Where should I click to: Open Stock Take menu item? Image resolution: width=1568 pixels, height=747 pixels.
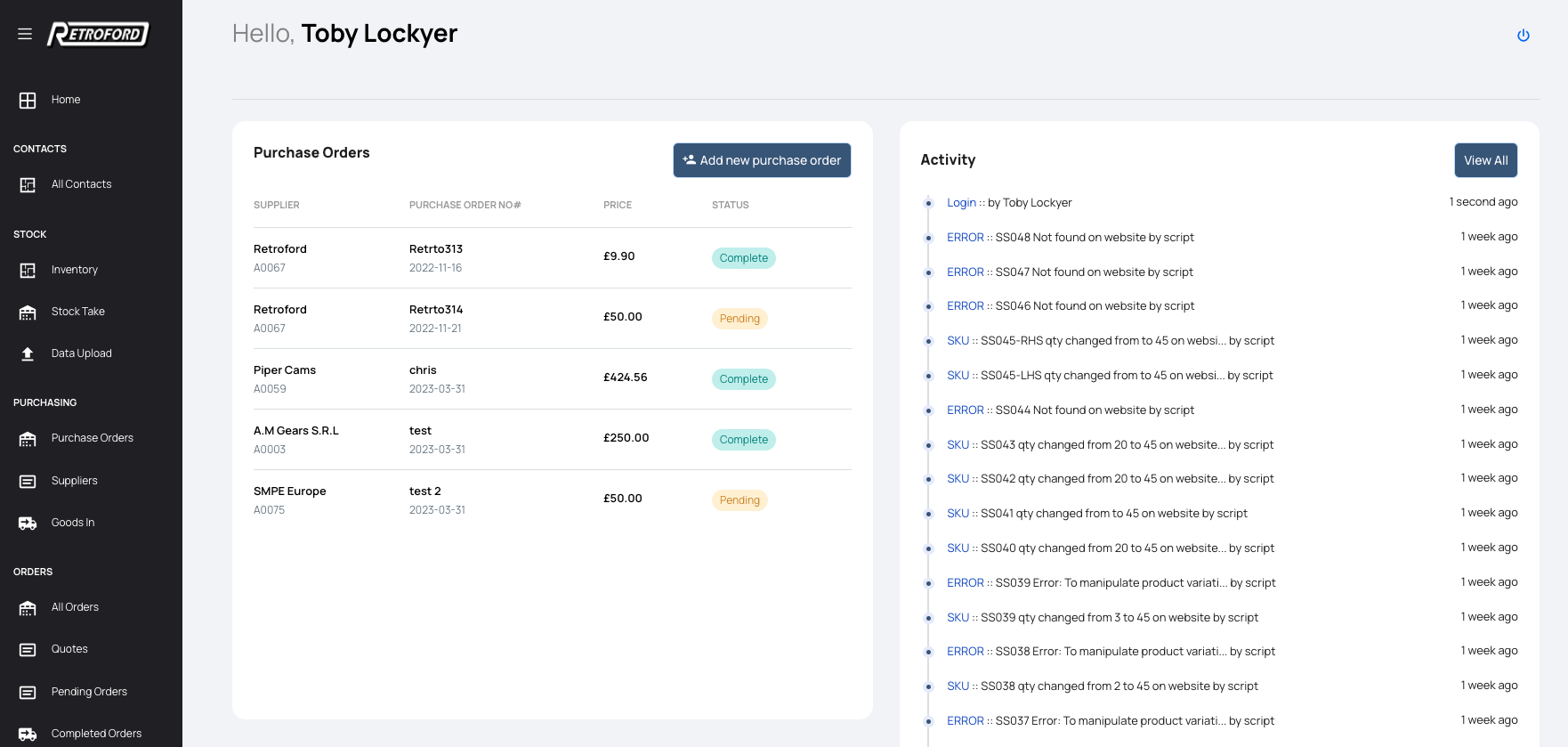[78, 312]
